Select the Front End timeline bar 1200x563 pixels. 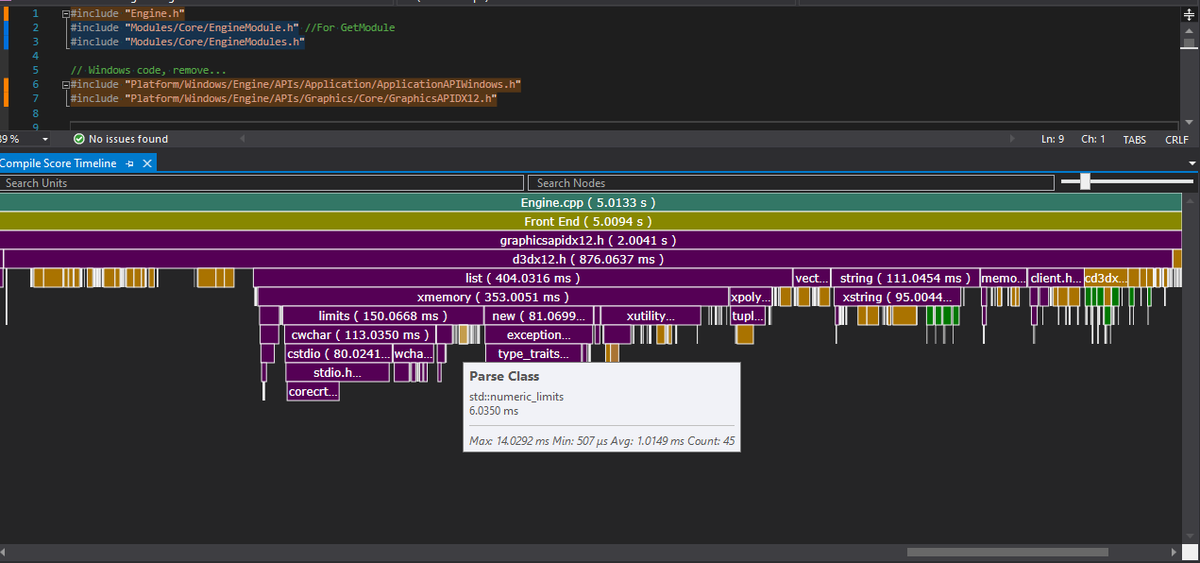pyautogui.click(x=591, y=221)
